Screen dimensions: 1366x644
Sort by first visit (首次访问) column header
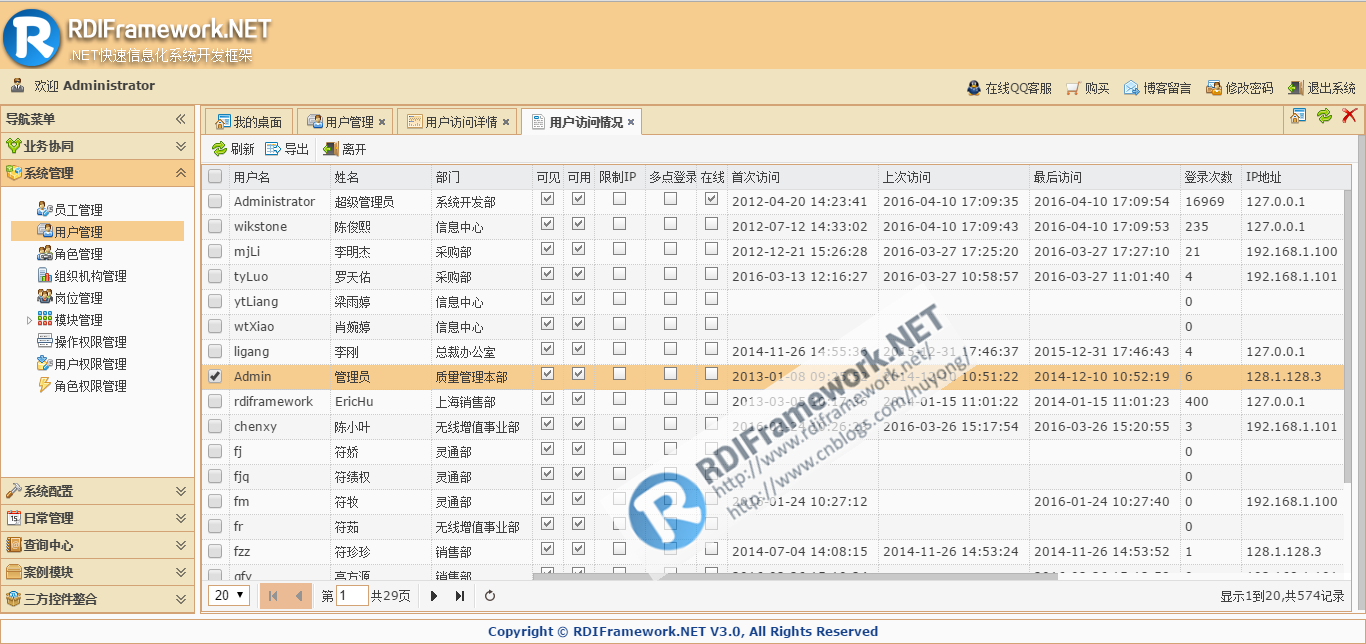tap(802, 177)
